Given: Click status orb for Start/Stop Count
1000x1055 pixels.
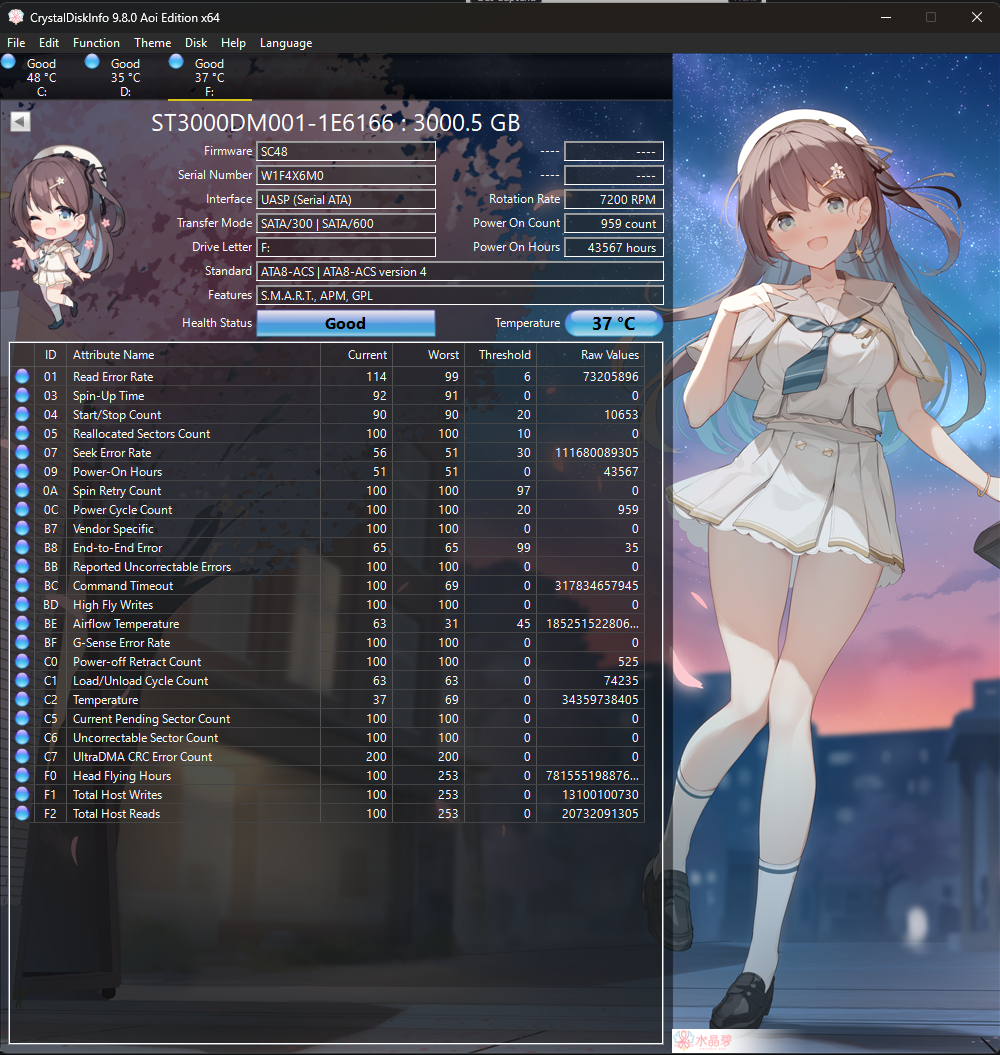Looking at the screenshot, I should [x=22, y=414].
